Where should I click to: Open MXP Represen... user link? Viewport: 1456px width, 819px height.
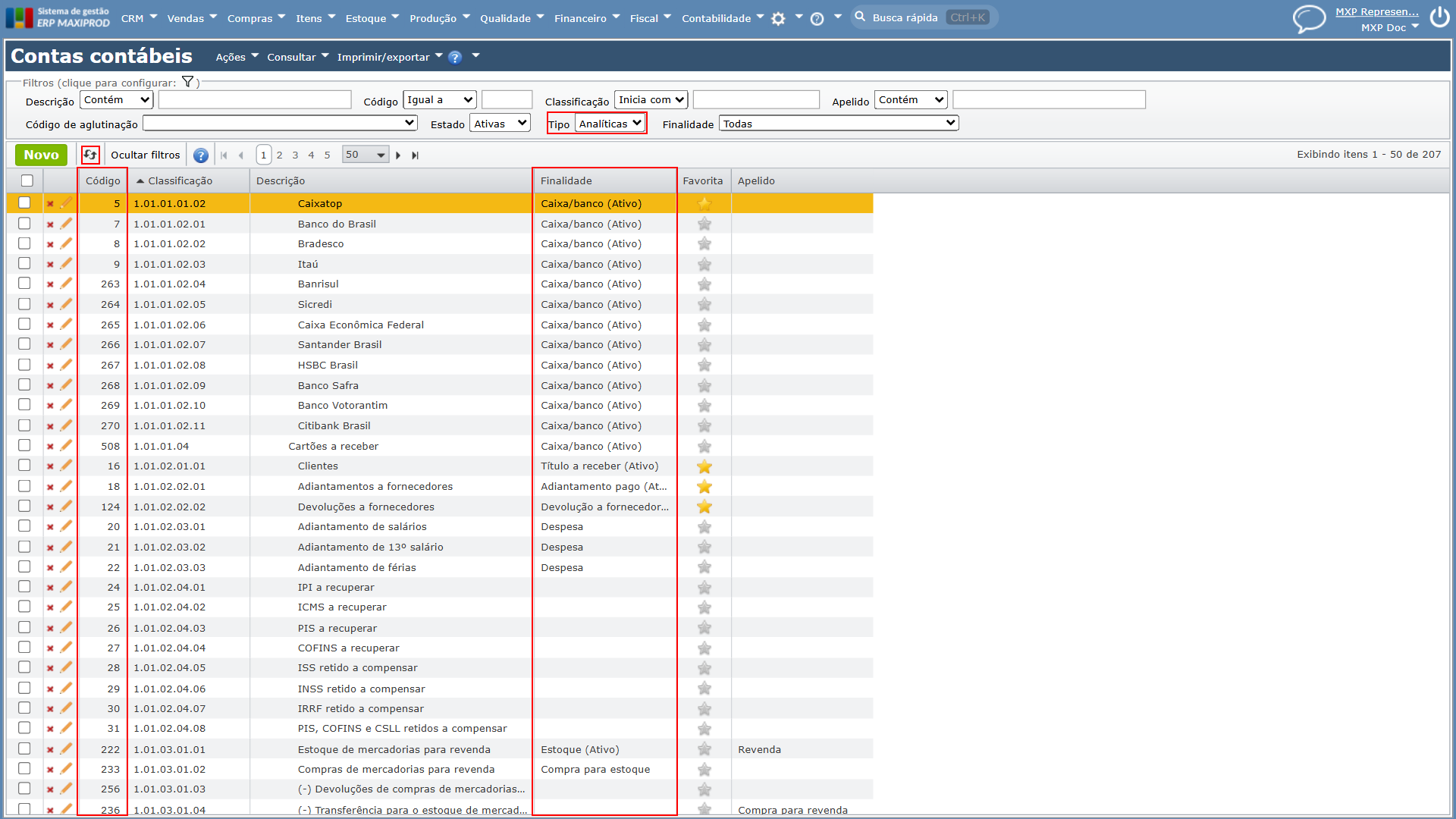(x=1377, y=11)
